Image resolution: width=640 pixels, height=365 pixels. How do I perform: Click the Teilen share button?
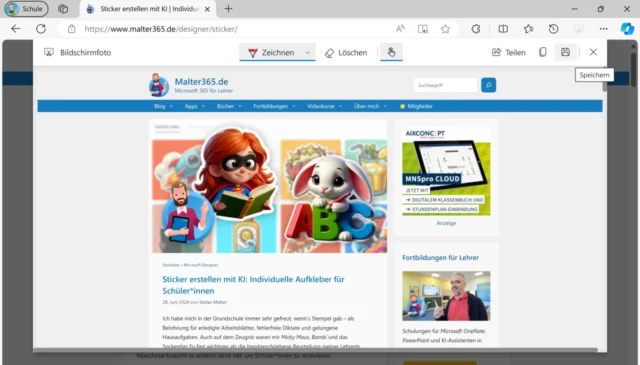click(x=509, y=52)
